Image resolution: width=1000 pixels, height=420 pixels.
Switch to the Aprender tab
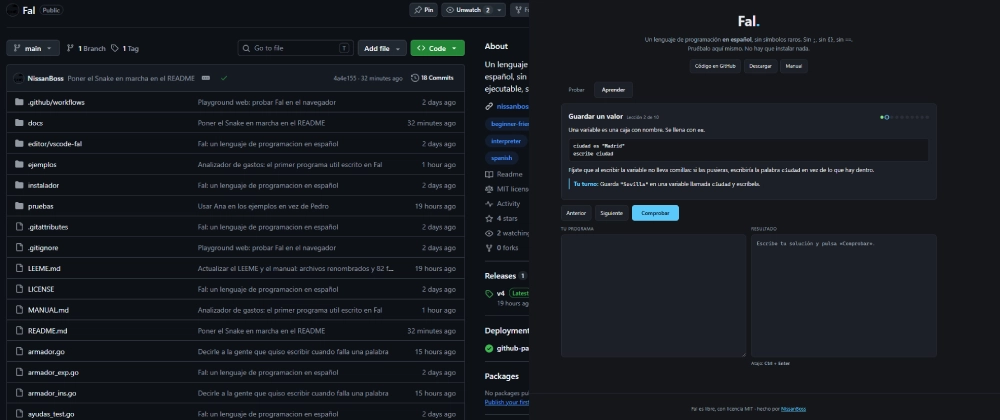(614, 90)
